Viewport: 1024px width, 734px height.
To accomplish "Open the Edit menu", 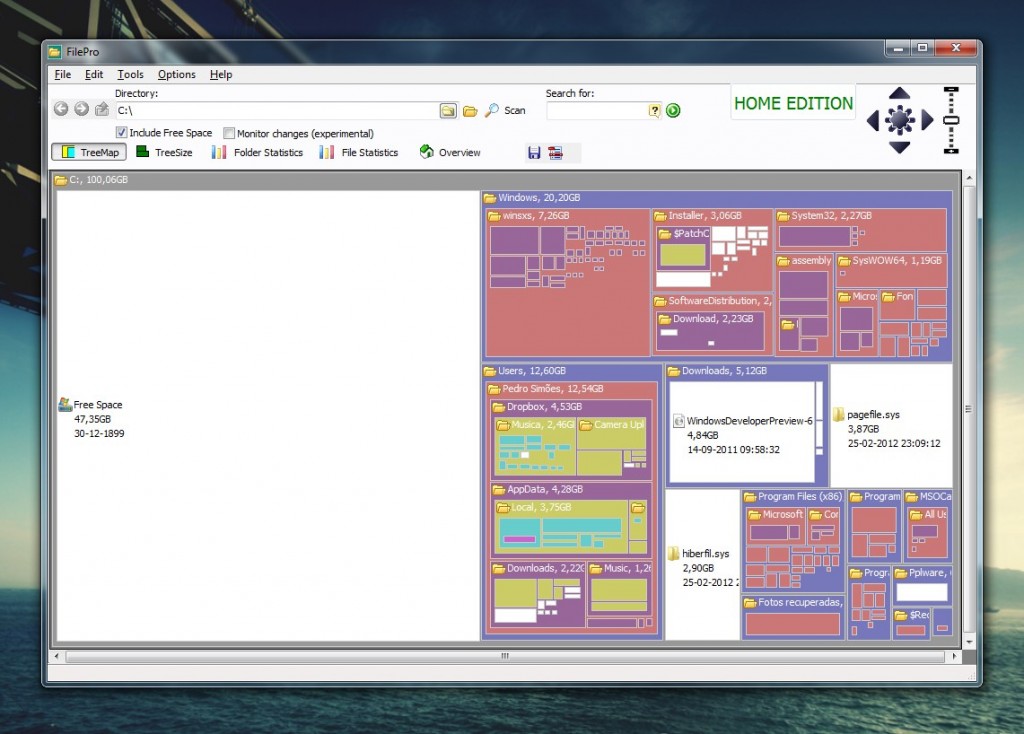I will (x=94, y=74).
